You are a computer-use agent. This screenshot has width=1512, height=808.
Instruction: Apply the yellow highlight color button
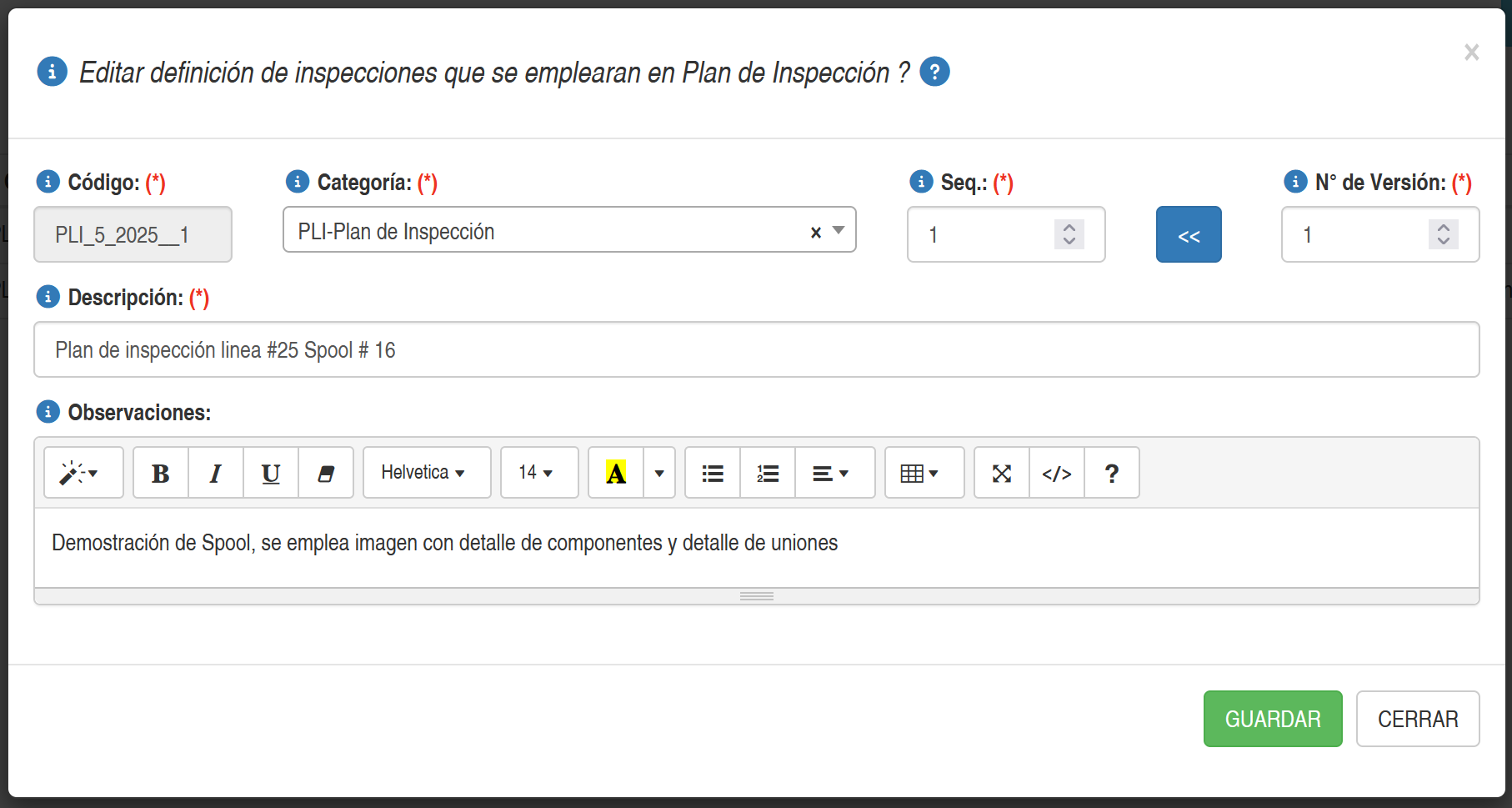[616, 473]
